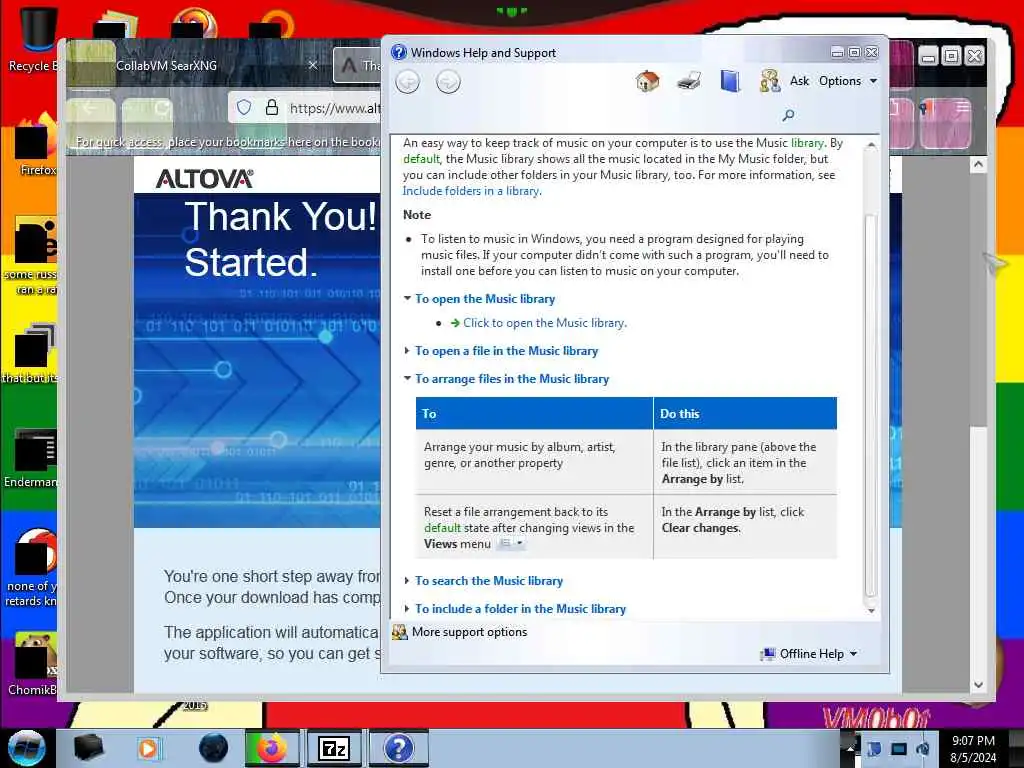The image size is (1024, 768).
Task: Click the More support options icon
Action: coord(400,632)
